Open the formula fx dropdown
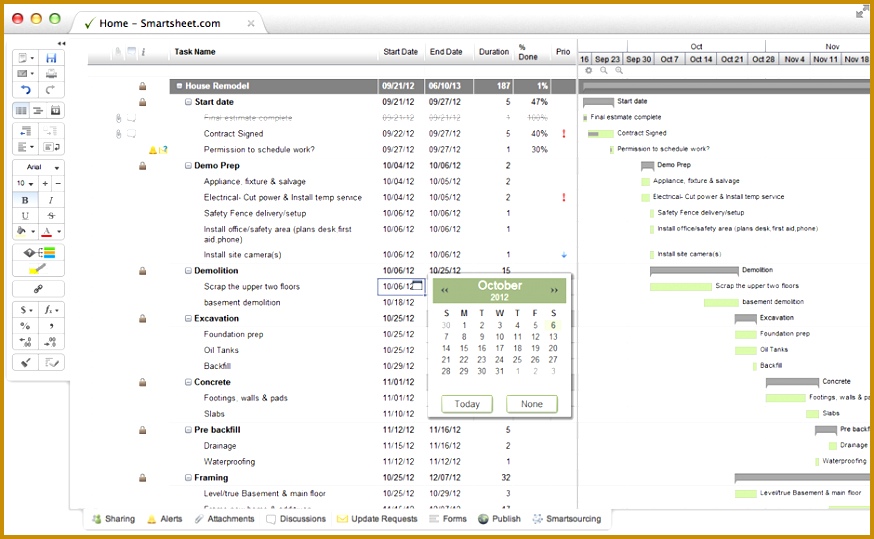The image size is (874, 539). coord(51,310)
